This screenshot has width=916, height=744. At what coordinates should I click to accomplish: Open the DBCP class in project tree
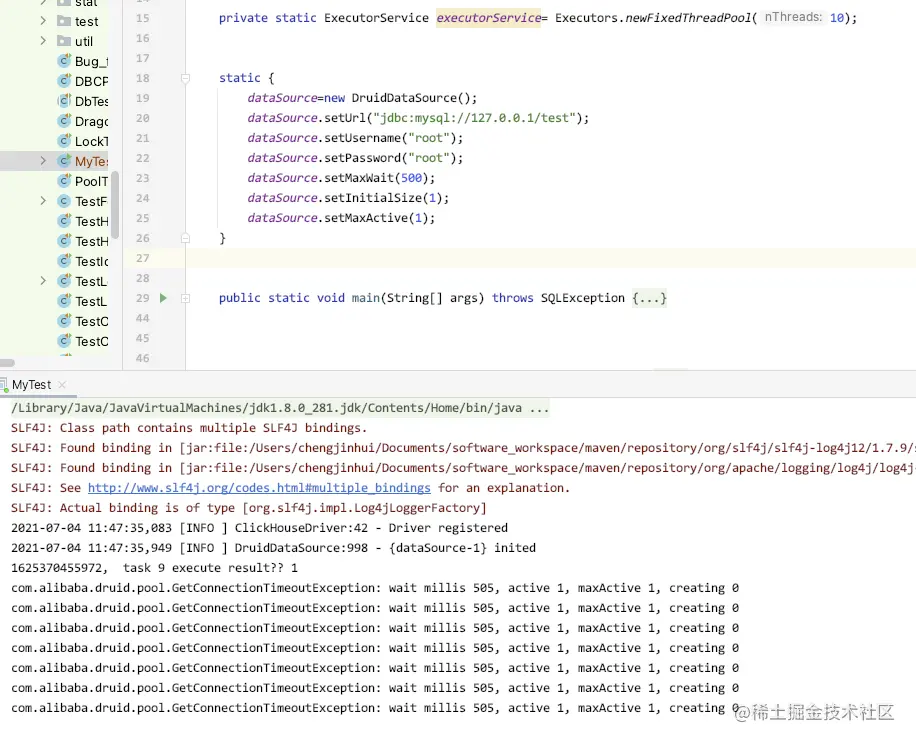91,81
